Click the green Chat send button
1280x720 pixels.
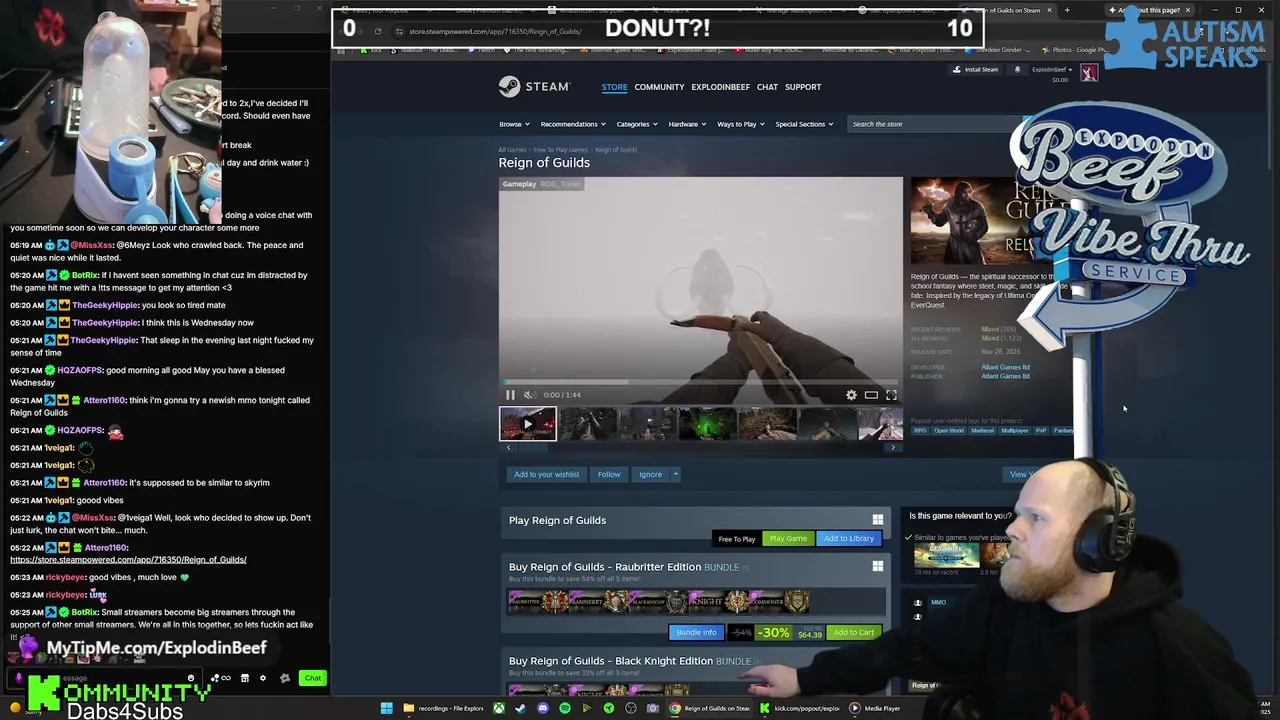point(313,678)
